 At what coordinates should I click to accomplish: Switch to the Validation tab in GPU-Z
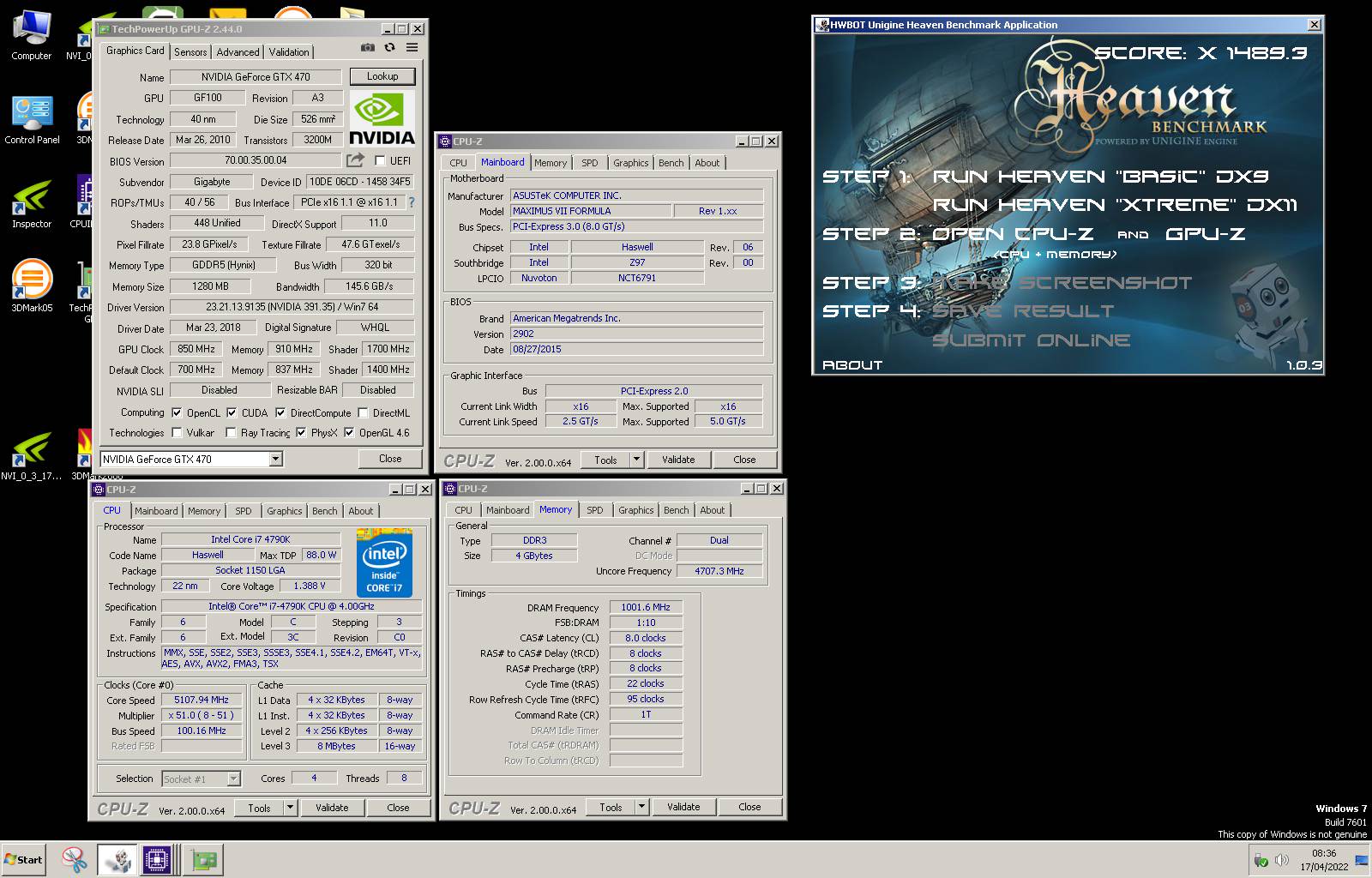[289, 52]
